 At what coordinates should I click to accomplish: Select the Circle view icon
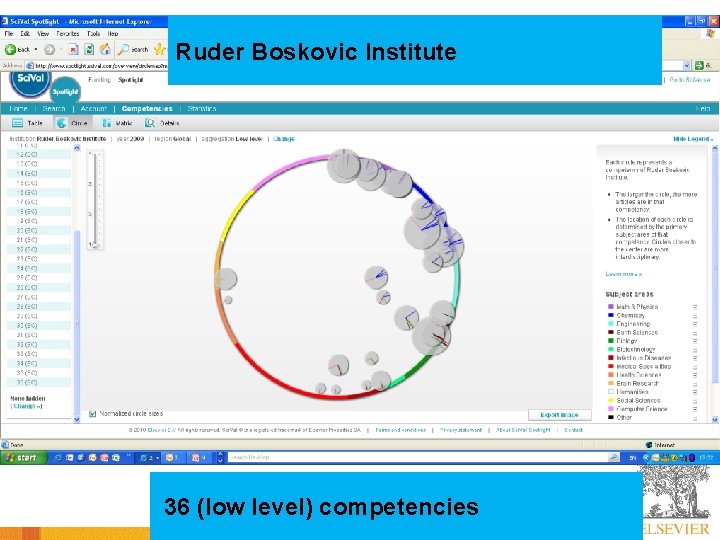62,123
